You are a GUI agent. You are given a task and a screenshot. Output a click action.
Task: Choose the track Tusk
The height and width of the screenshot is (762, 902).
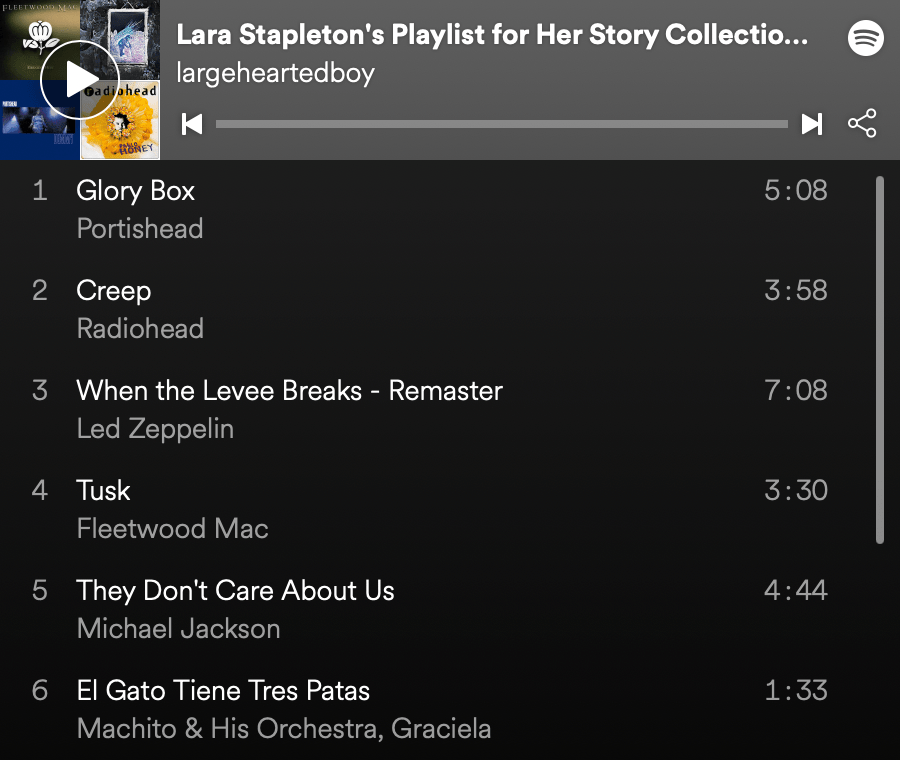103,491
